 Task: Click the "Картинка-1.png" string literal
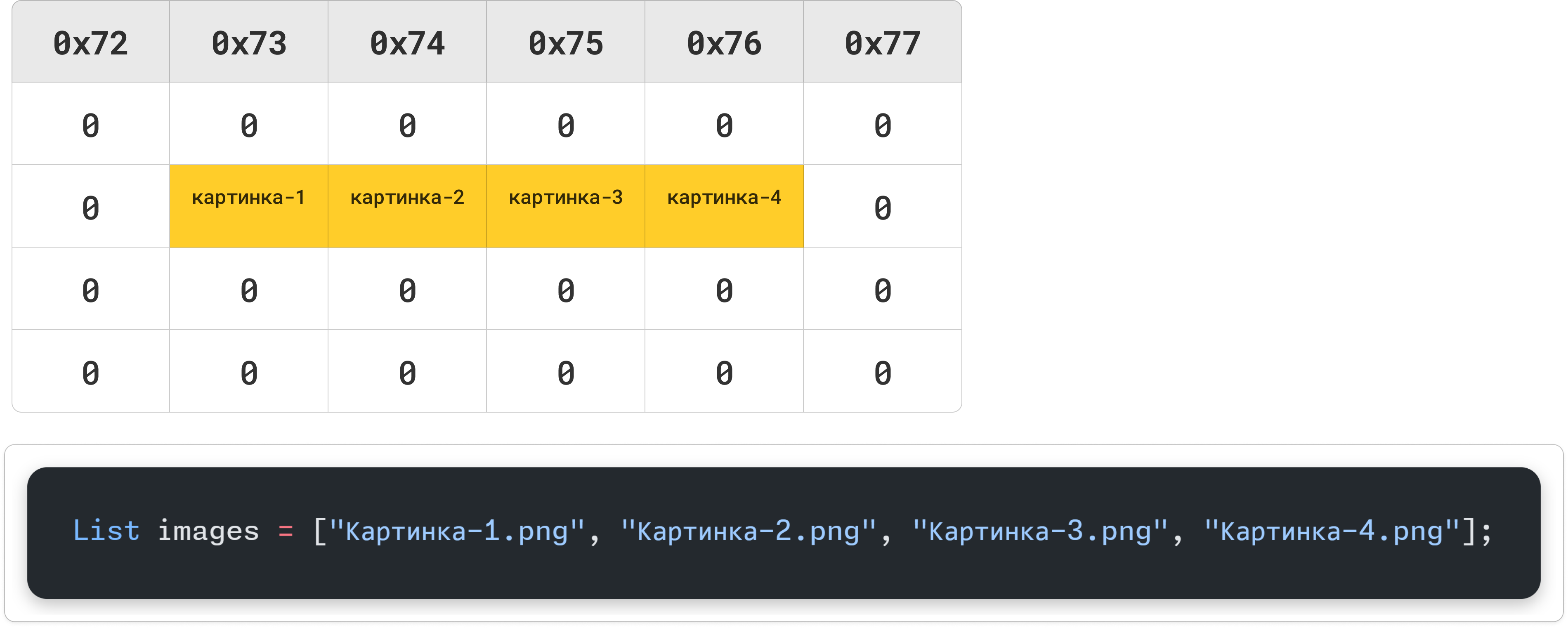[x=456, y=531]
